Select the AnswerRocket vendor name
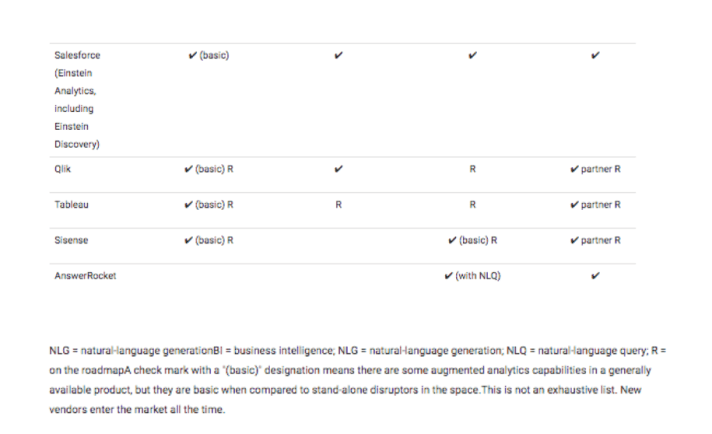This screenshot has width=712, height=434. [85, 276]
